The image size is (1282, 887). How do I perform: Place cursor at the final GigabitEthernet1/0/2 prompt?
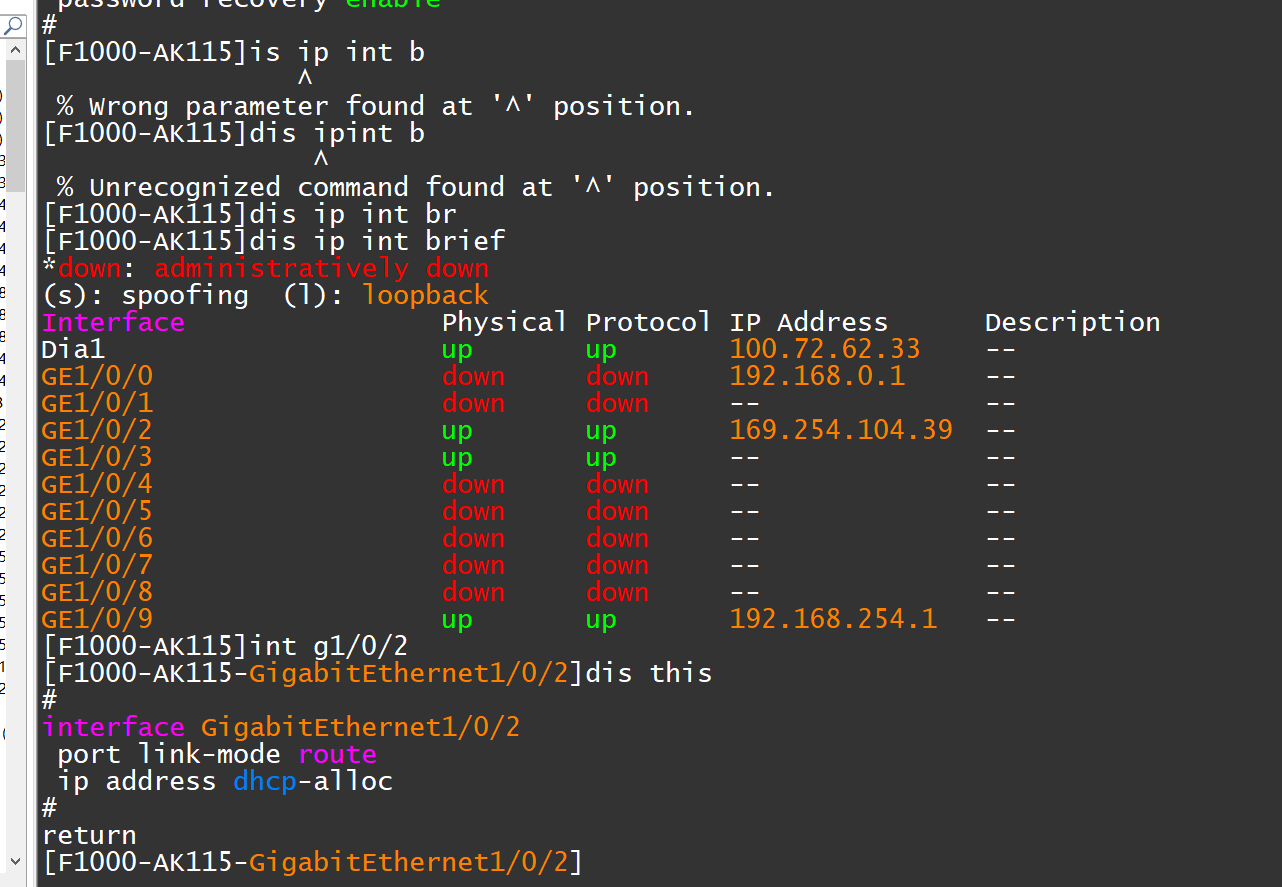590,862
